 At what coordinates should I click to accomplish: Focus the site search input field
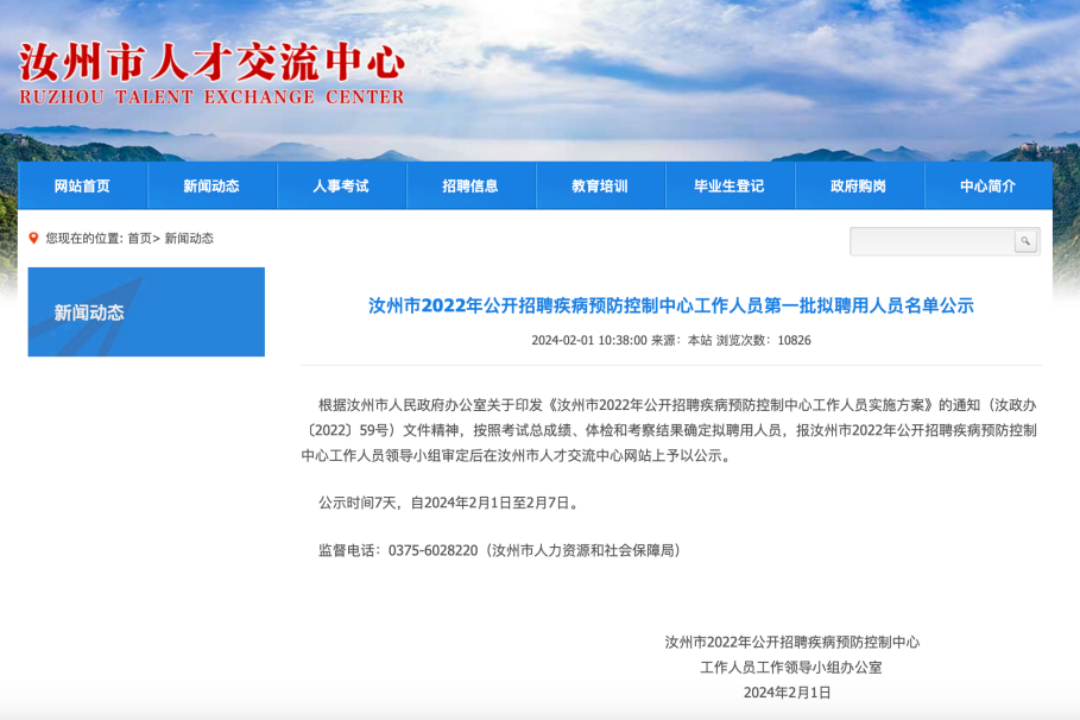pyautogui.click(x=933, y=241)
